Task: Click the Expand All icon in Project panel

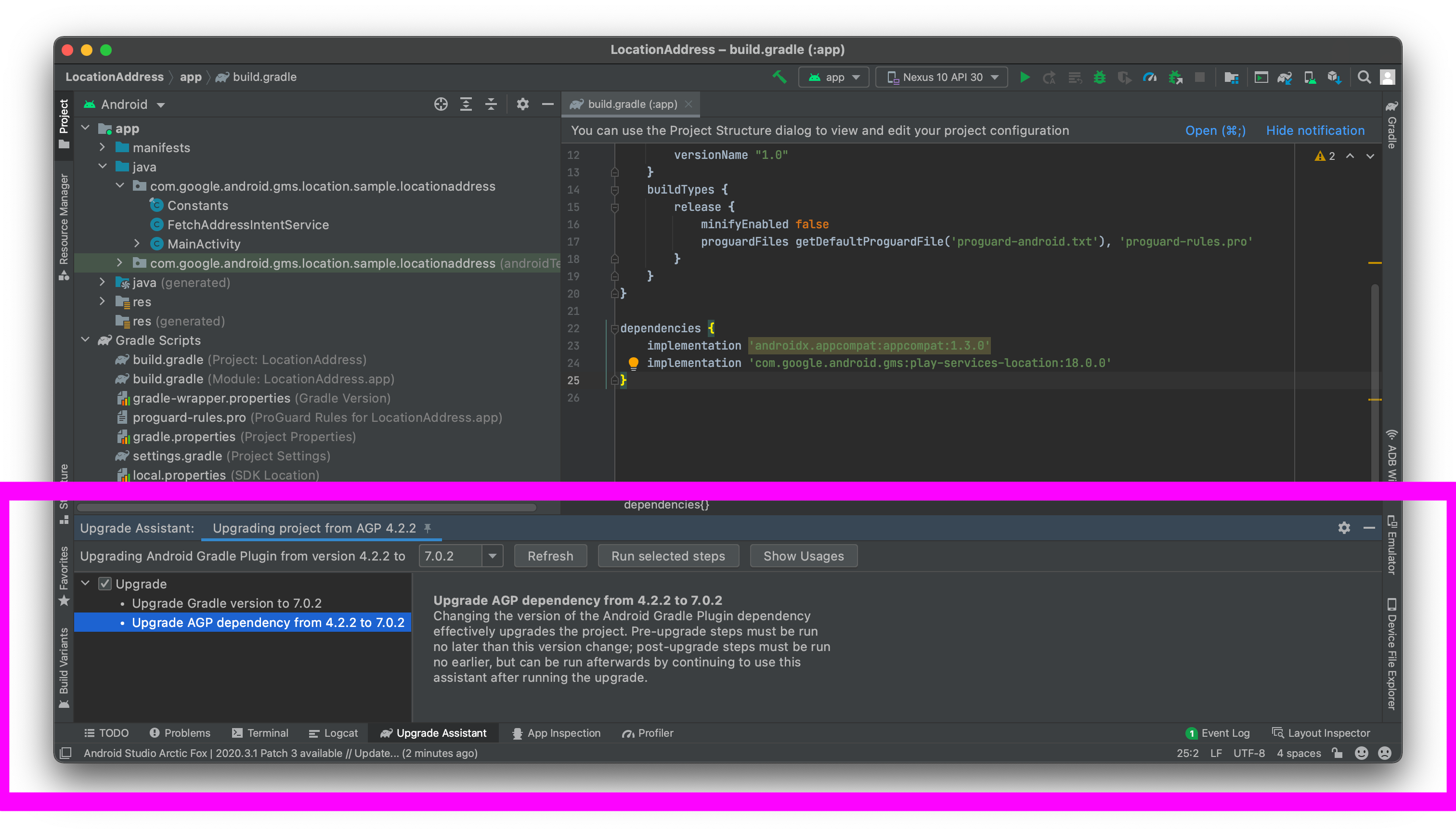Action: coord(466,104)
